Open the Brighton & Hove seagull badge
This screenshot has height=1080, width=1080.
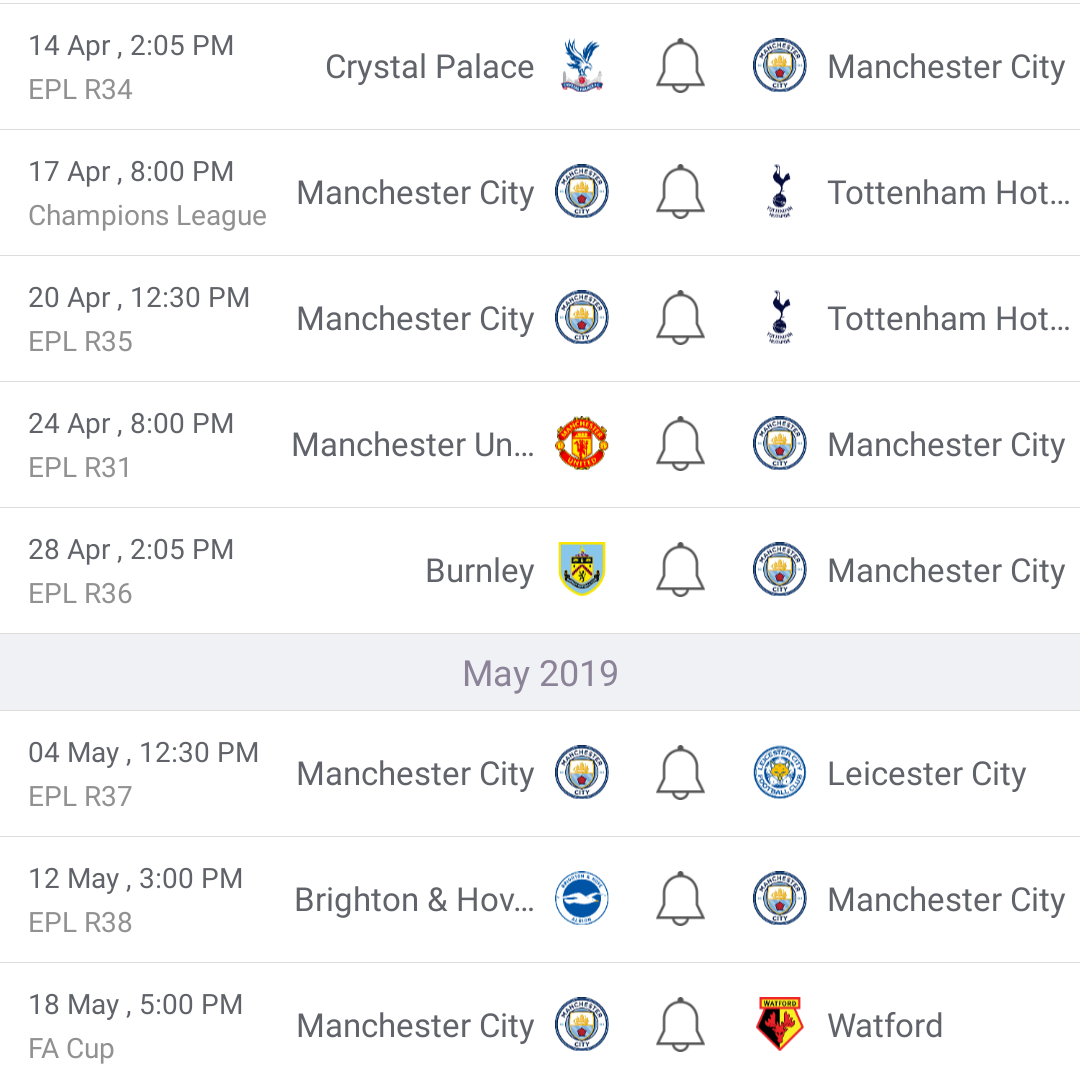(582, 898)
